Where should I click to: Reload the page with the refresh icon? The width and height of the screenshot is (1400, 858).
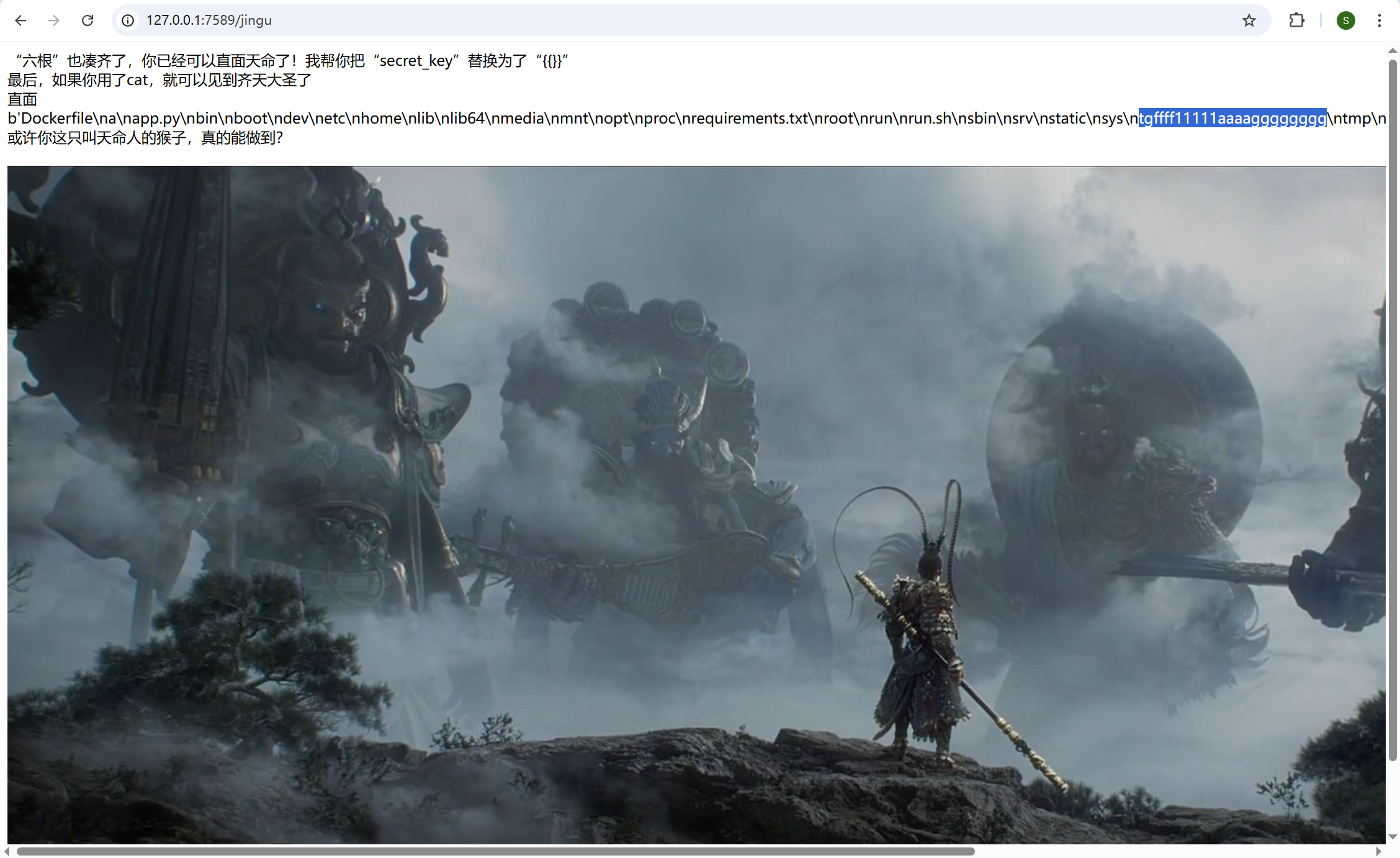click(87, 20)
